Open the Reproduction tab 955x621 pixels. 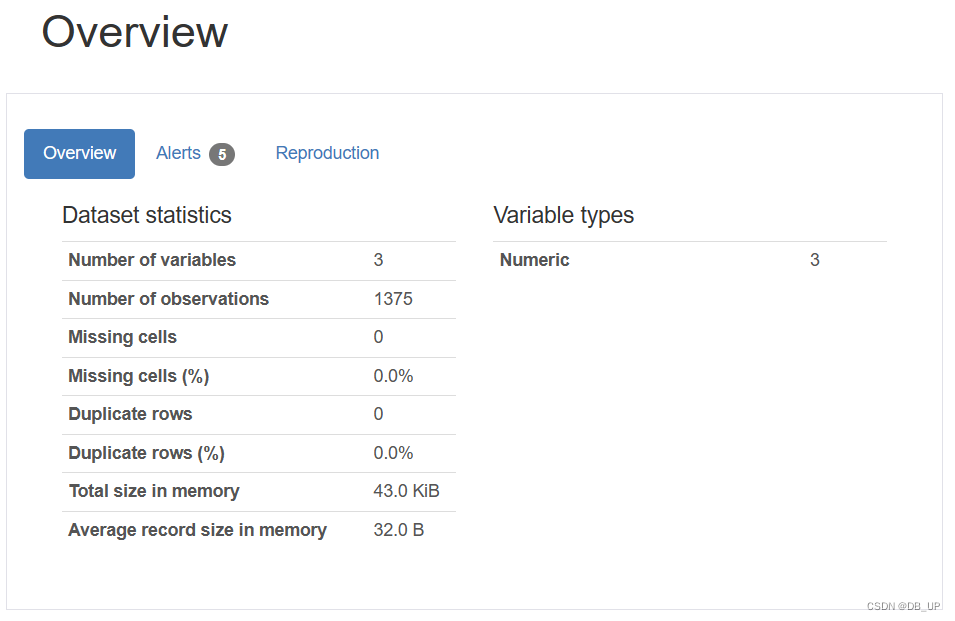click(x=327, y=153)
